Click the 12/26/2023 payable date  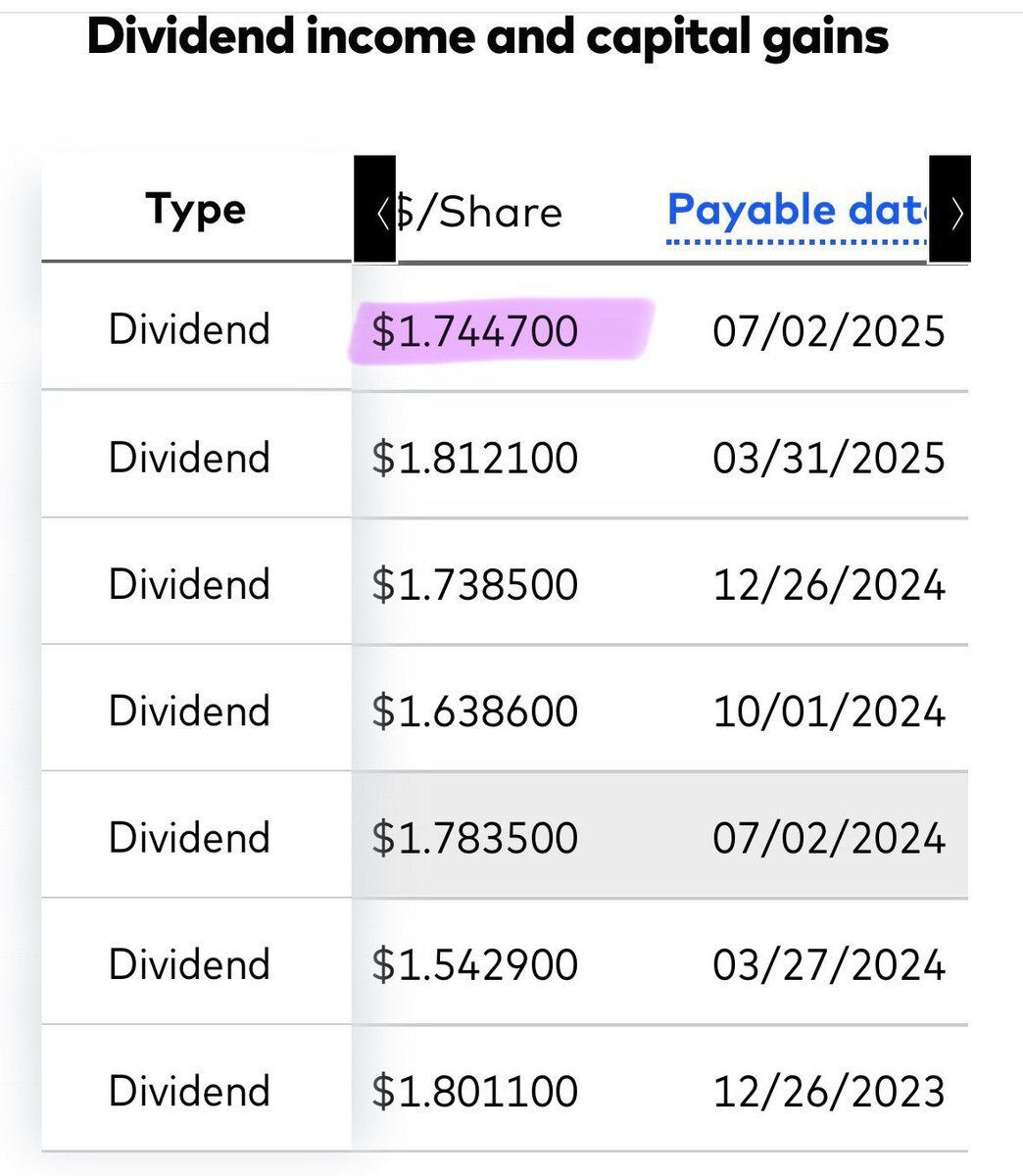click(829, 1091)
